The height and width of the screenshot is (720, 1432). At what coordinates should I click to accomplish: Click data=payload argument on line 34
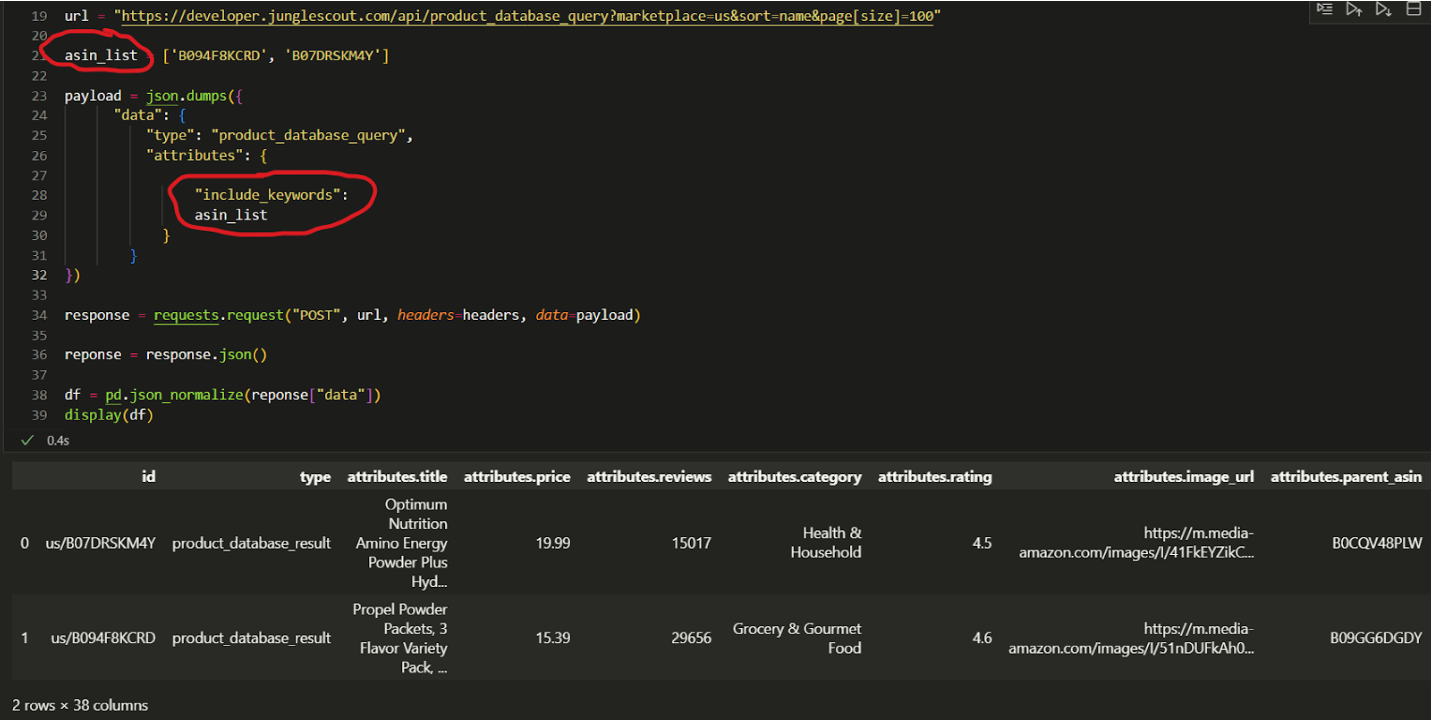(x=585, y=315)
